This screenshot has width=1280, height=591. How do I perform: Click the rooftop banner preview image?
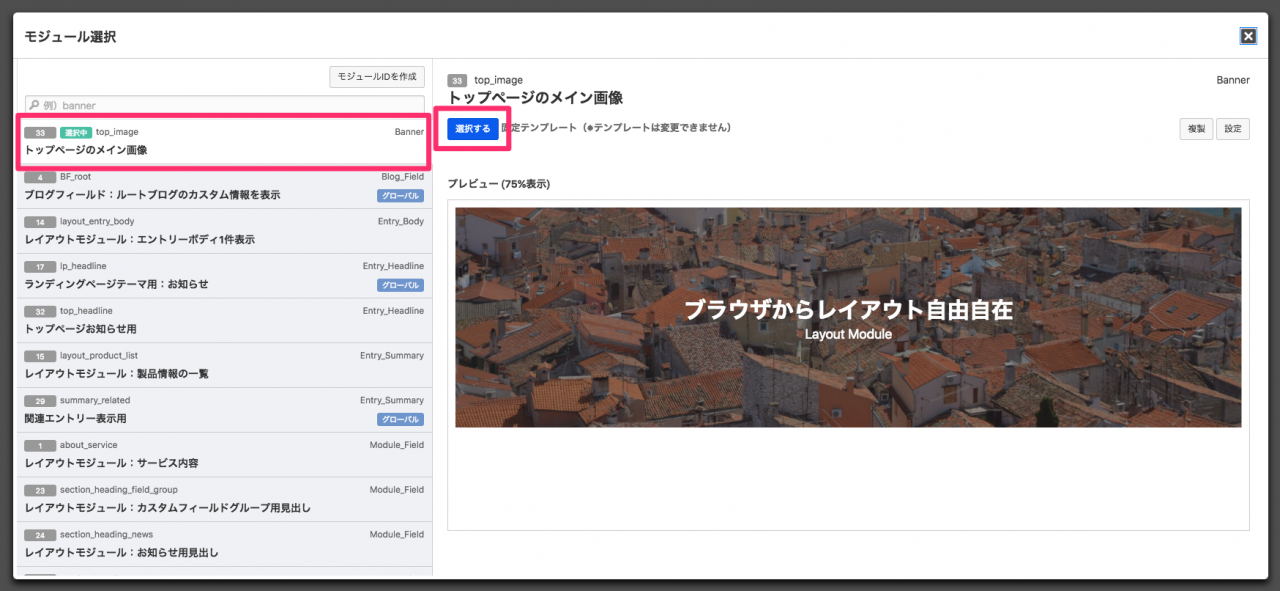click(848, 317)
